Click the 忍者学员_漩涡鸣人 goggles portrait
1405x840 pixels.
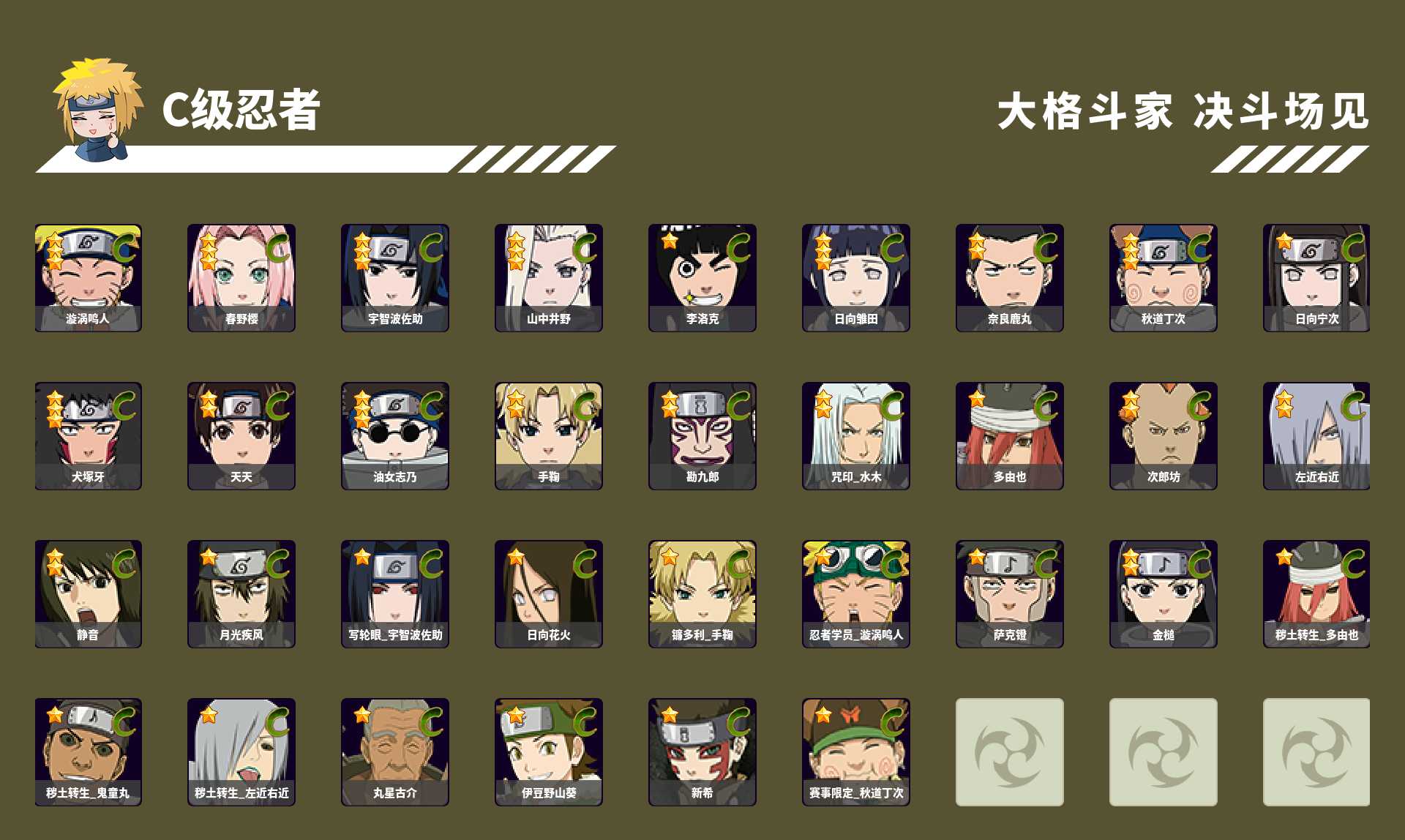pyautogui.click(x=856, y=594)
